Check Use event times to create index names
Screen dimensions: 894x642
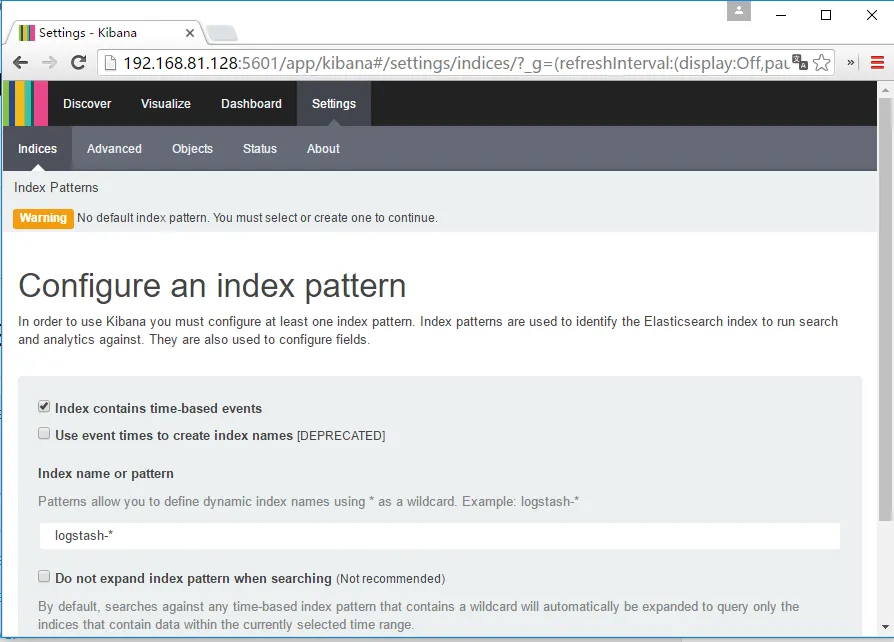(44, 433)
